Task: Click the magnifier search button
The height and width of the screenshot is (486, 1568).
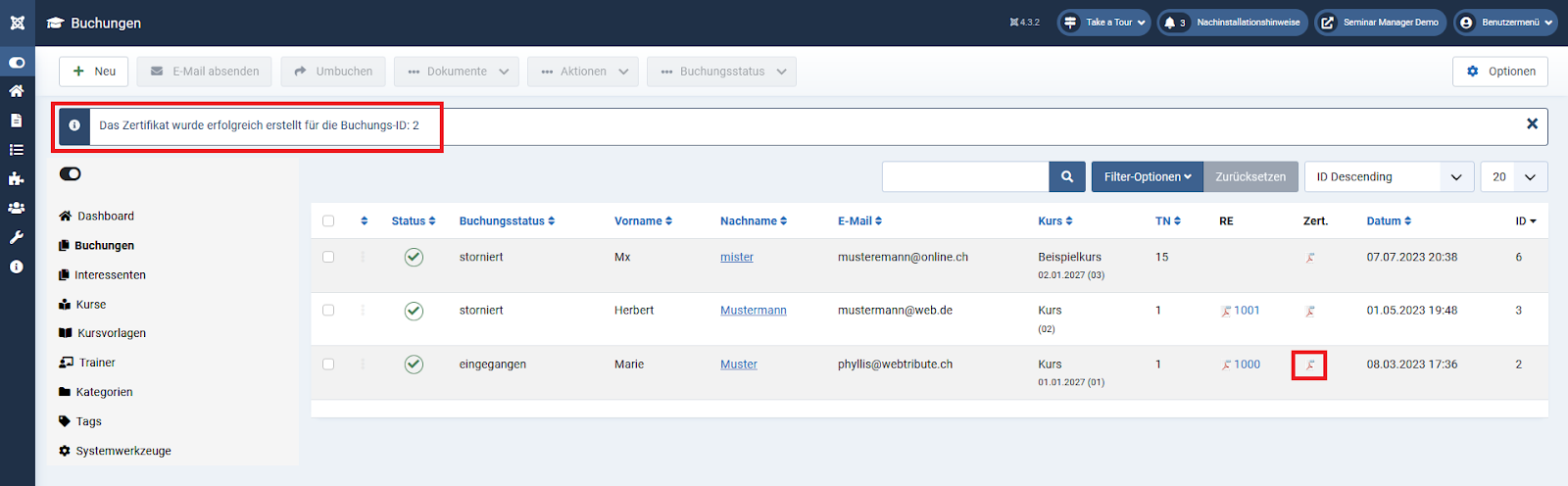Action: [x=1067, y=176]
